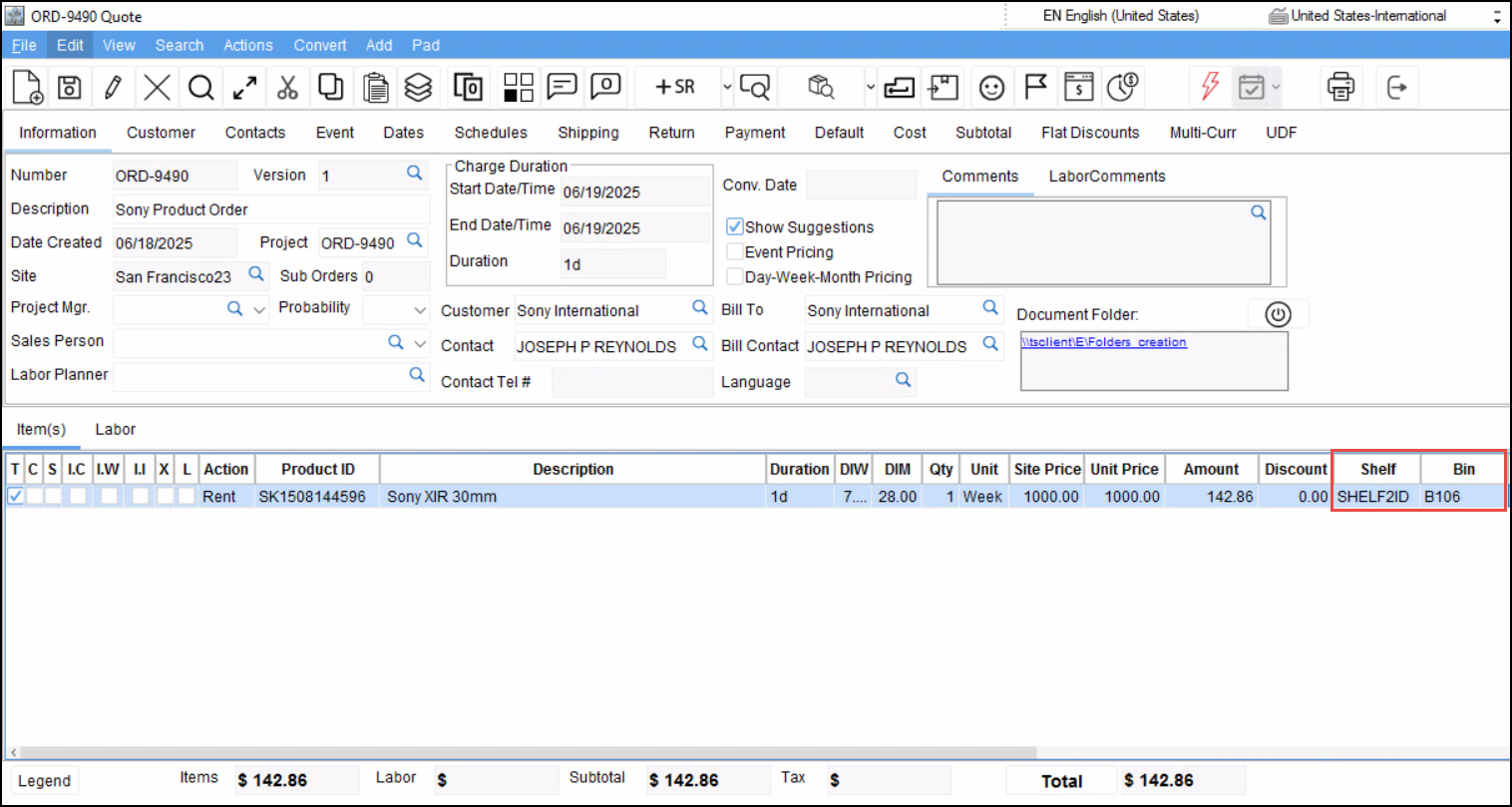Viewport: 1512px width, 807px height.
Task: Tick the Day-Week-Month Pricing checkbox
Action: (735, 277)
